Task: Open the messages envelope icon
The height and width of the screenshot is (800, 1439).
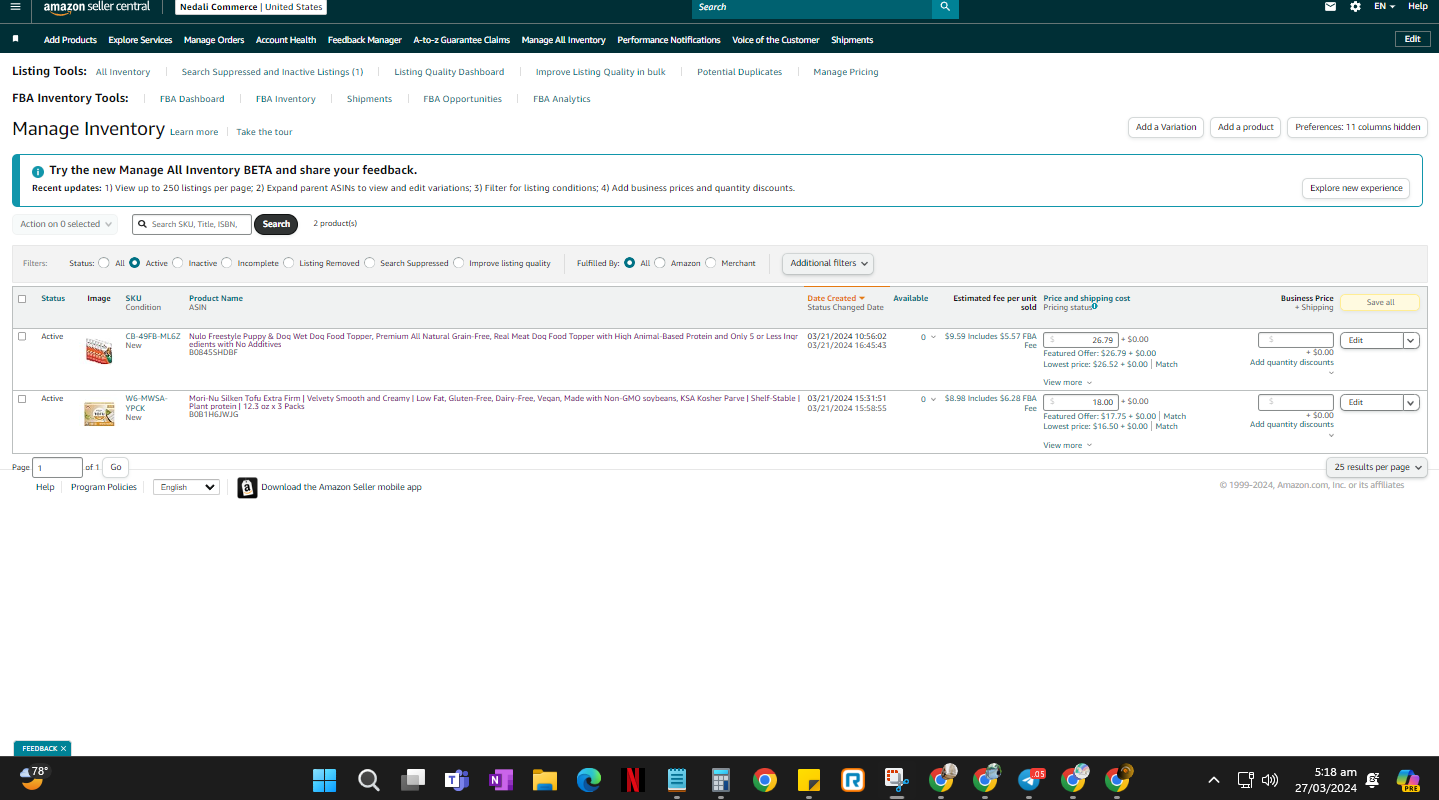Action: pyautogui.click(x=1330, y=7)
